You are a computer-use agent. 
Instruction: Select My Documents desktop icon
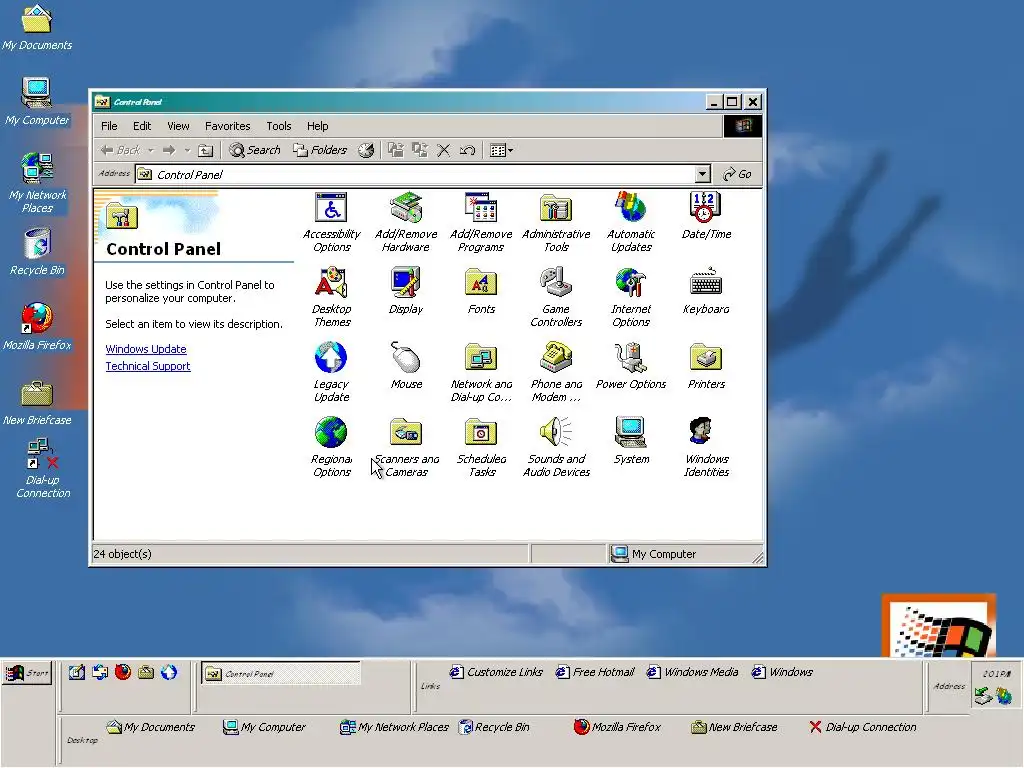click(37, 27)
